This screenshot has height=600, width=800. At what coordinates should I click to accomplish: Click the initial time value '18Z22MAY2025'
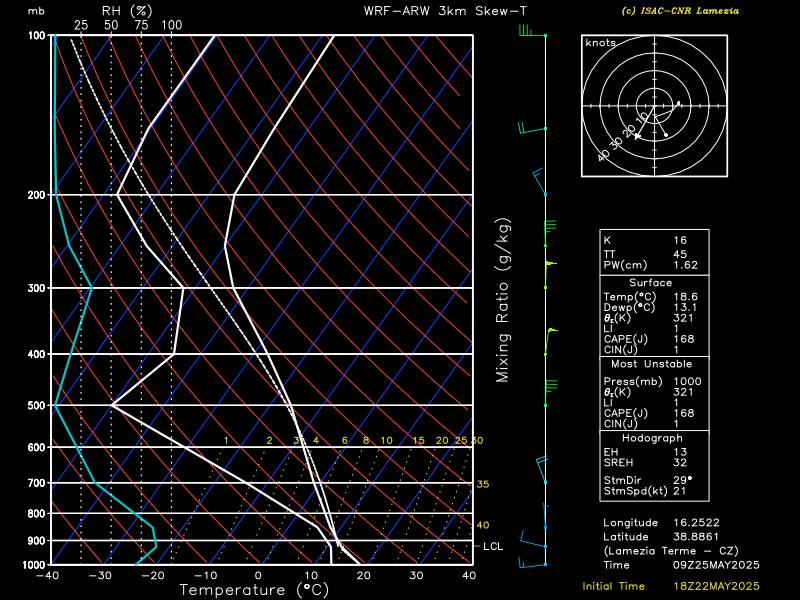point(716,586)
